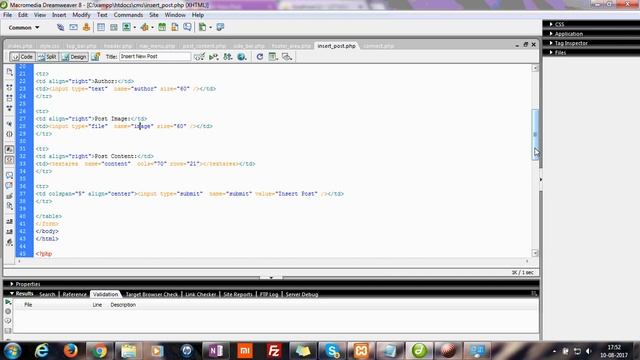The height and width of the screenshot is (360, 640).
Task: Click the Images insert icon
Action: click(127, 27)
